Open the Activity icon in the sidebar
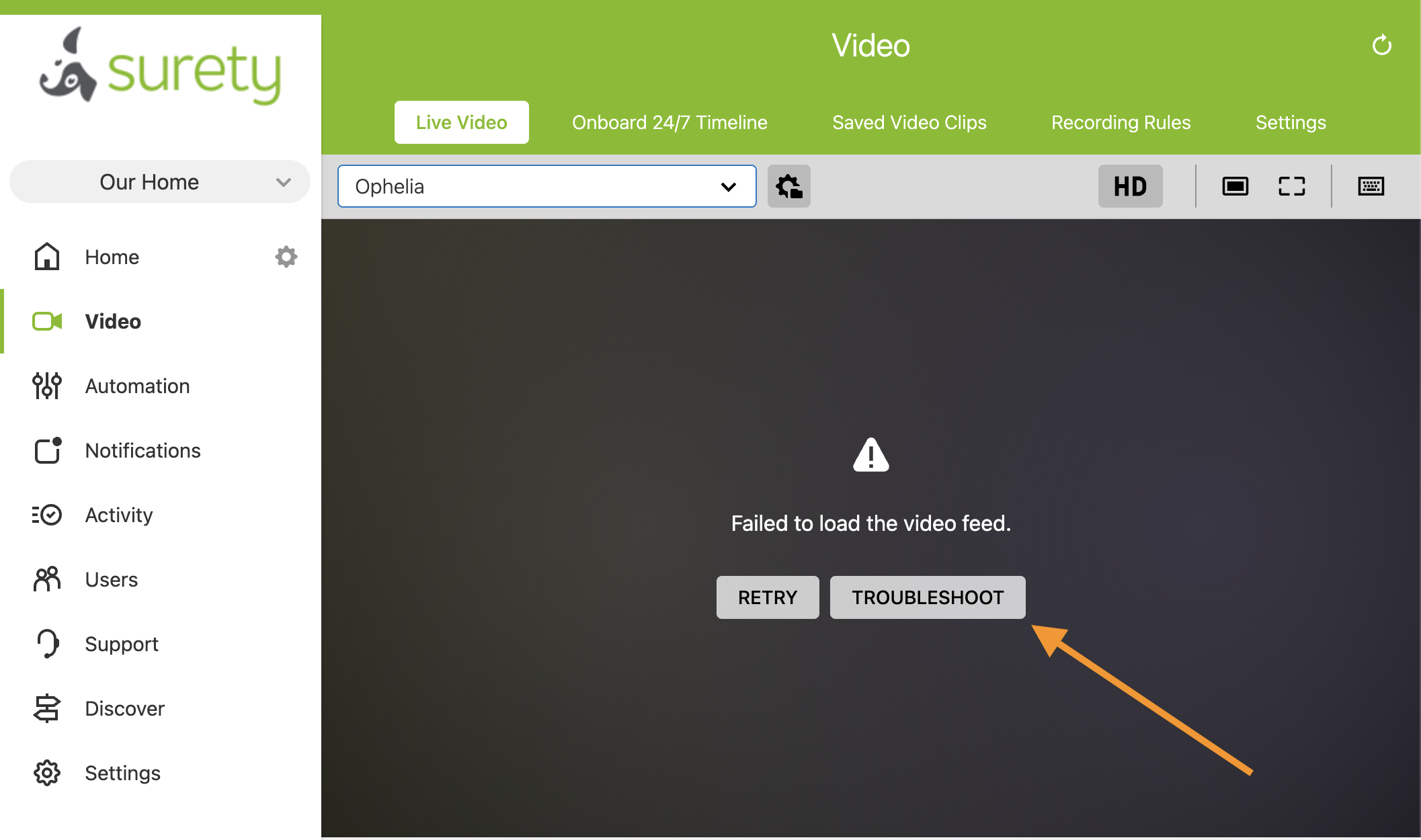Screen dimensions: 1421x840 point(46,515)
